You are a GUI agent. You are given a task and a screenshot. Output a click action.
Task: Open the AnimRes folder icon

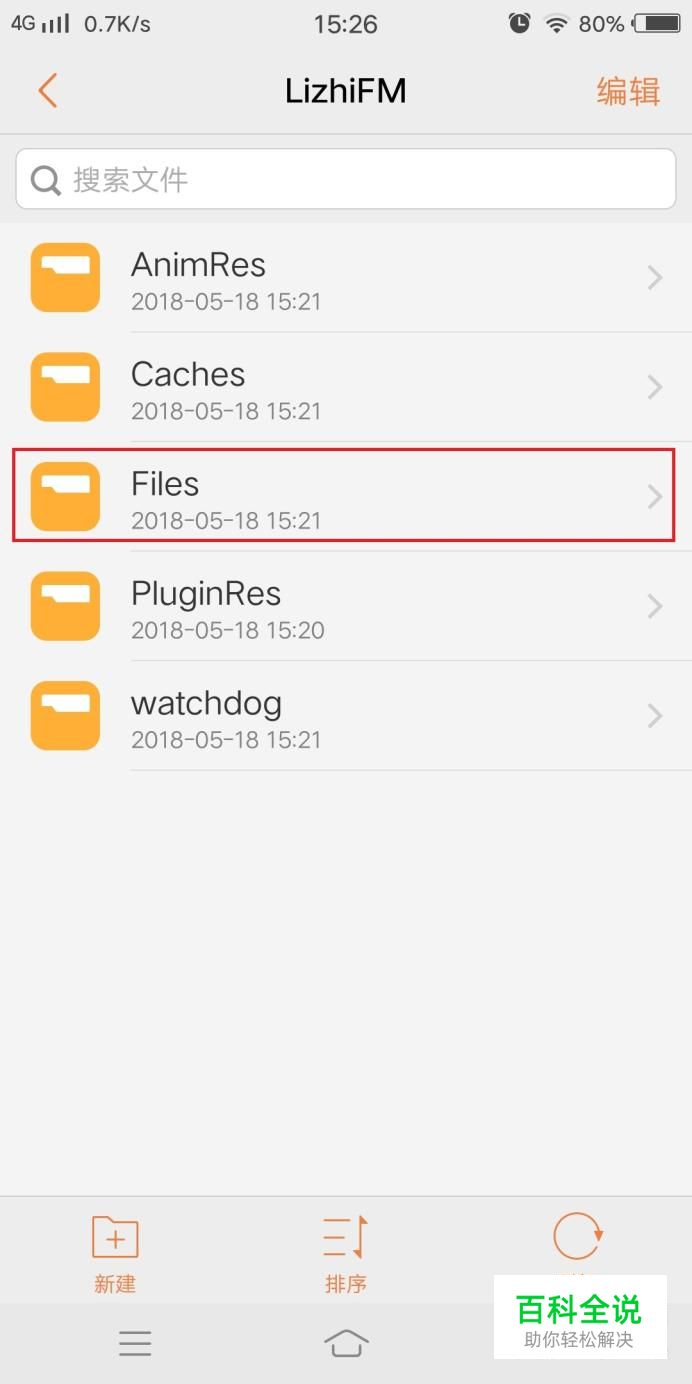coord(65,277)
